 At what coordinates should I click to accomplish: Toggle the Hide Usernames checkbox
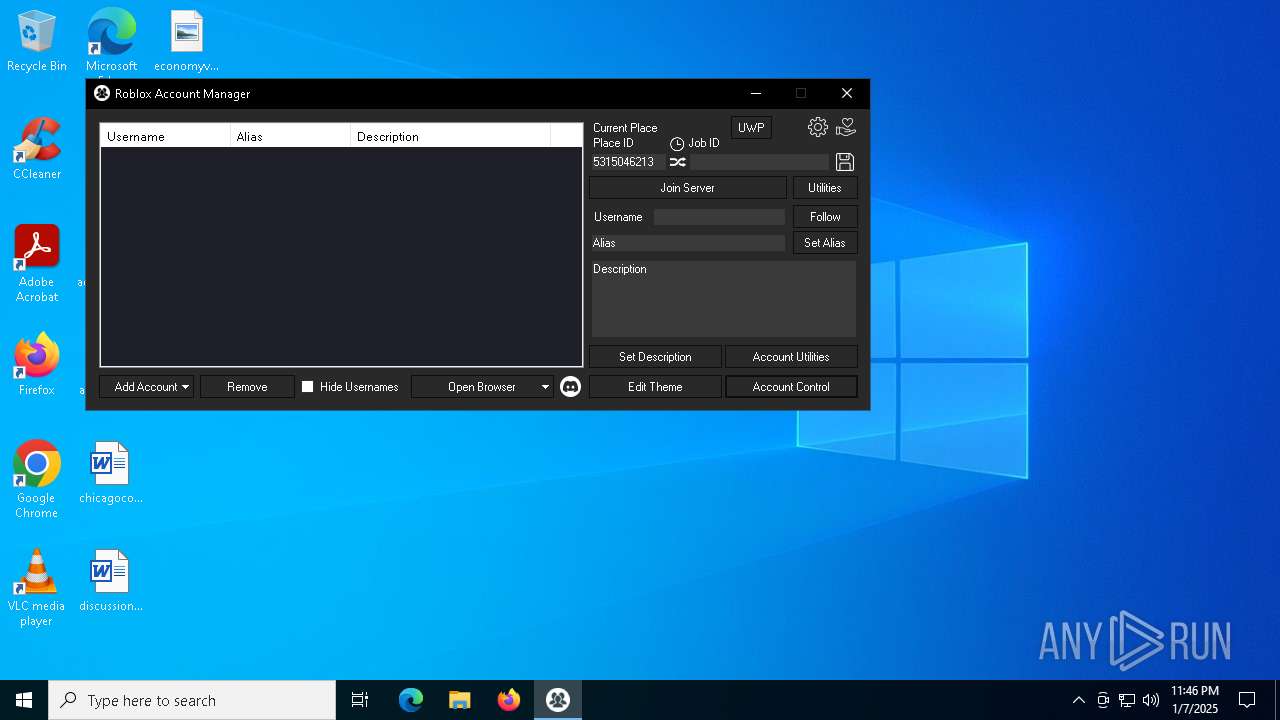(308, 387)
